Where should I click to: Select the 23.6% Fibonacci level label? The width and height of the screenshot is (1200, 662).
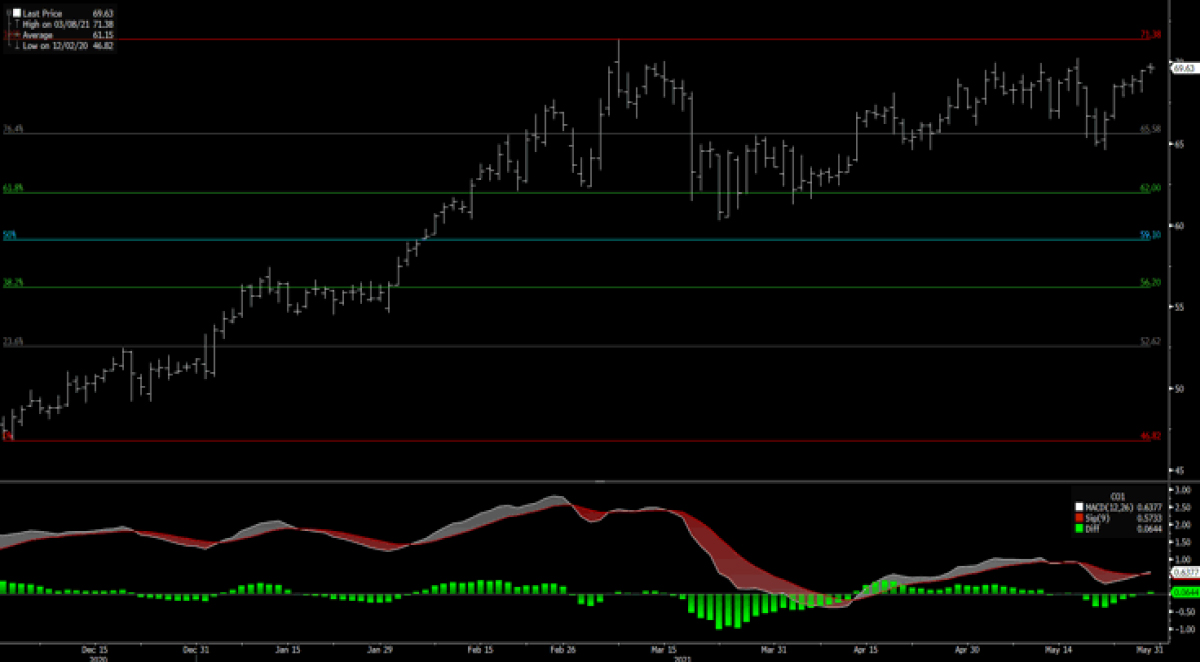pos(13,342)
